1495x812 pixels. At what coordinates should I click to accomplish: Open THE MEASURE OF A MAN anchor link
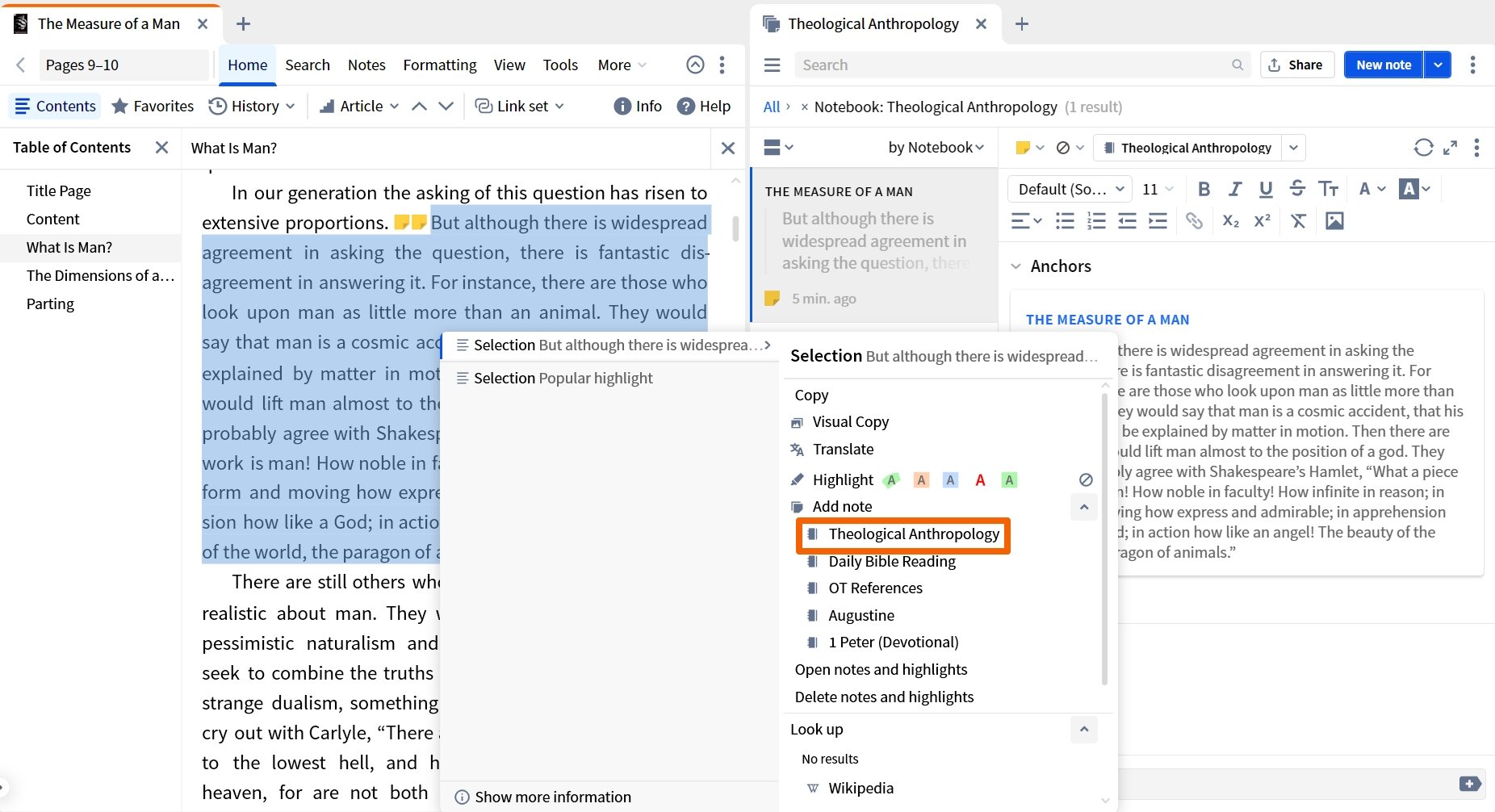point(1108,320)
